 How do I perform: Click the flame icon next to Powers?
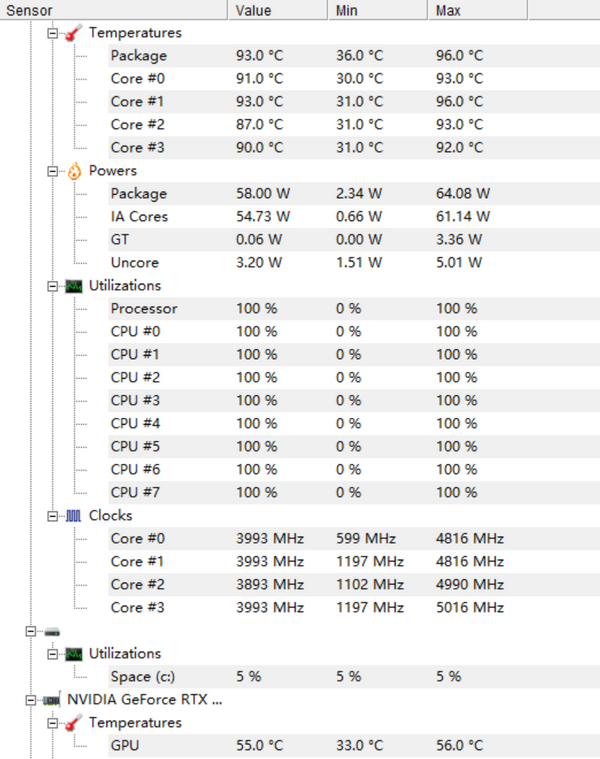click(74, 171)
